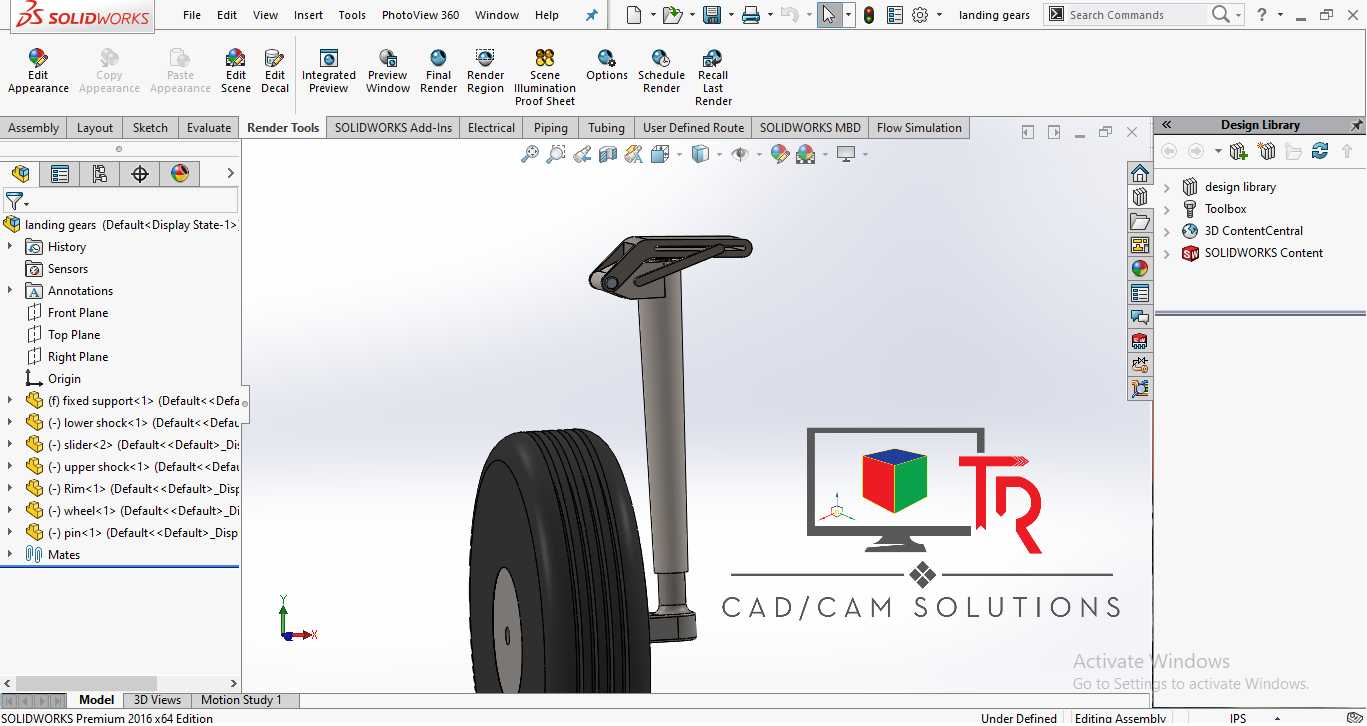This screenshot has height=726, width=1367.
Task: Recall Last Render
Action: tap(713, 78)
